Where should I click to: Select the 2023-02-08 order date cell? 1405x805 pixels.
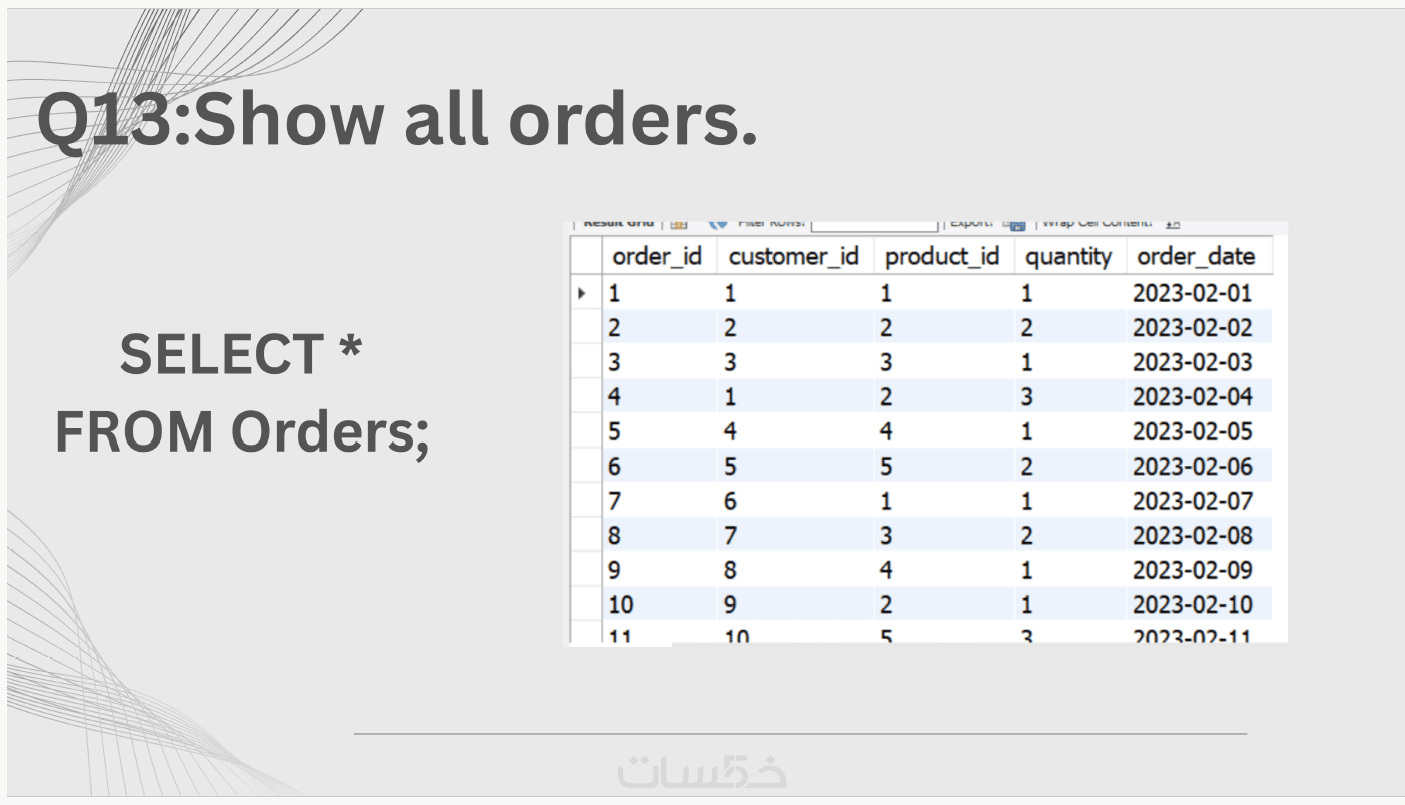(x=1192, y=536)
